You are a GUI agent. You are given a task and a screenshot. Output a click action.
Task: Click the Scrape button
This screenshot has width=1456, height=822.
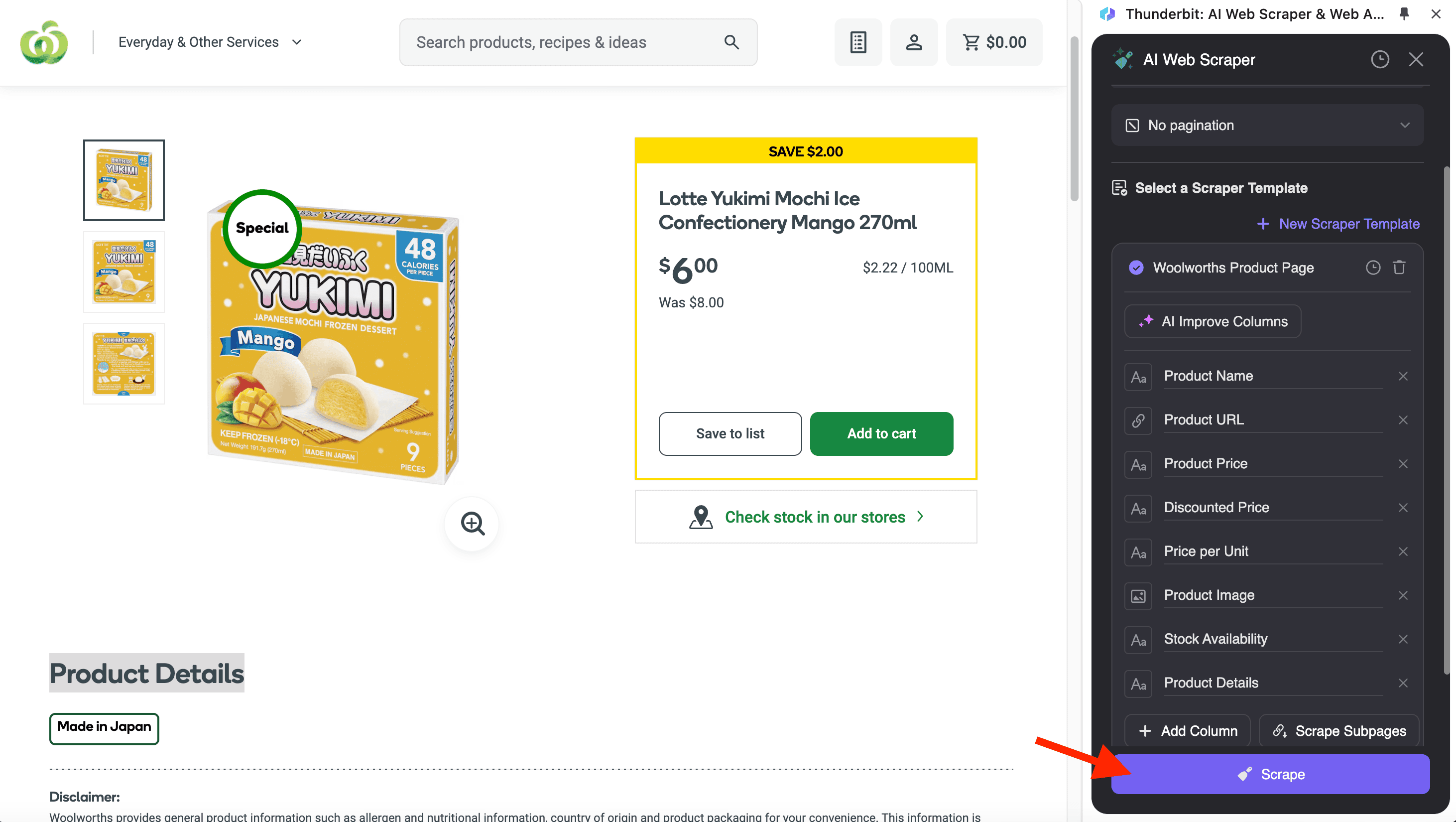[x=1270, y=774]
